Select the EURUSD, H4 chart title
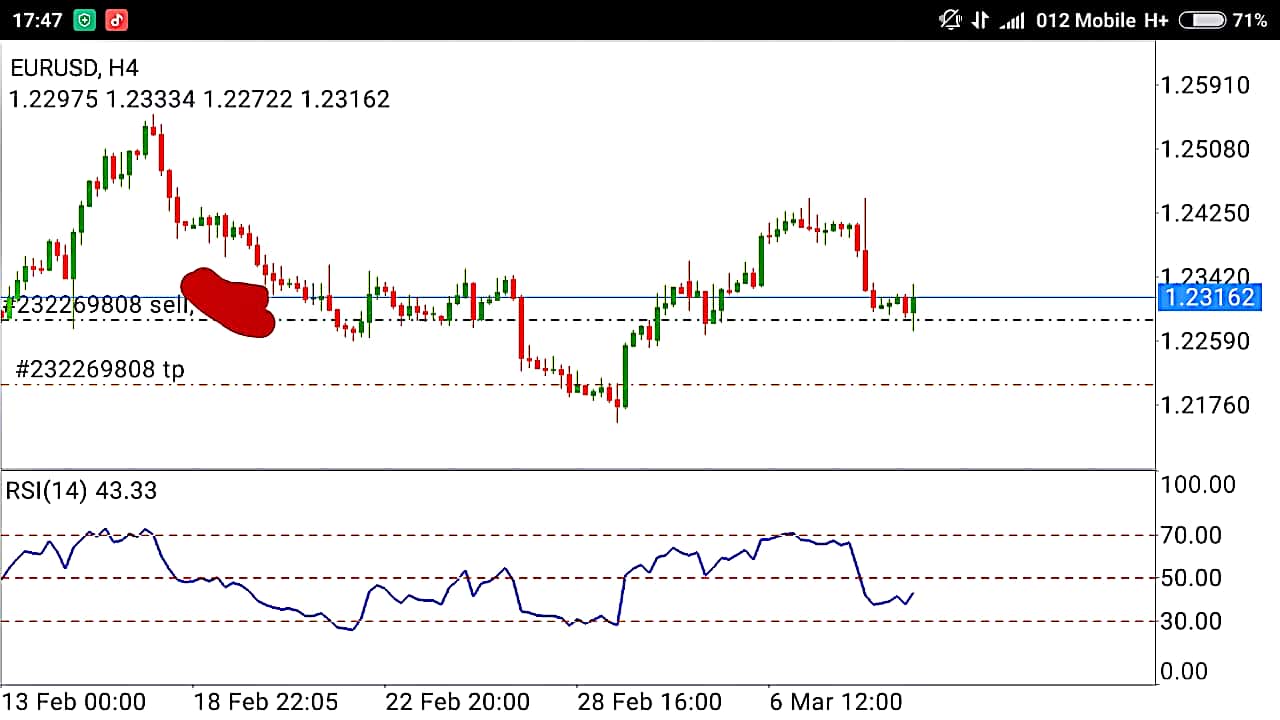1280x720 pixels. click(74, 68)
